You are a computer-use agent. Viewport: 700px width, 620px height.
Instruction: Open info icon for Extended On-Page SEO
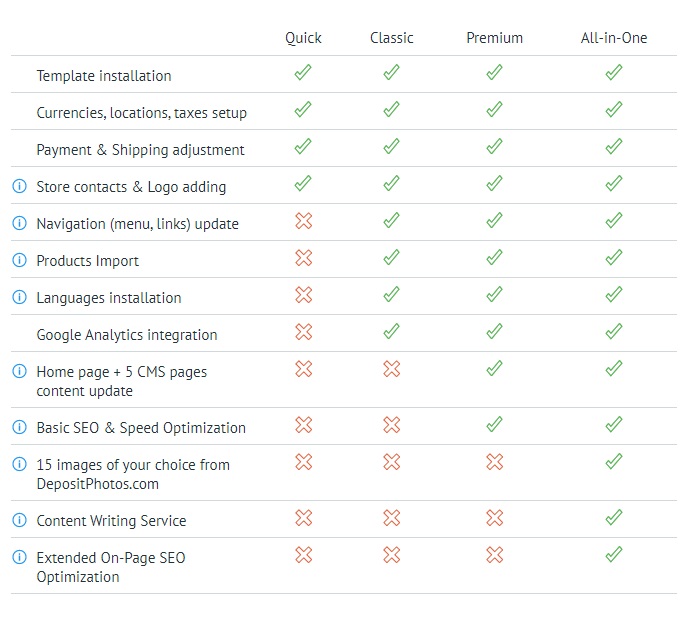click(x=19, y=557)
